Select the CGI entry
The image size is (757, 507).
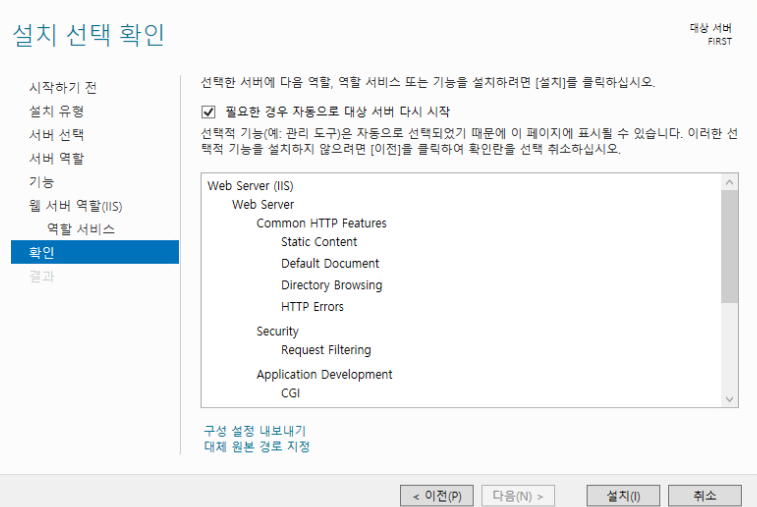291,393
